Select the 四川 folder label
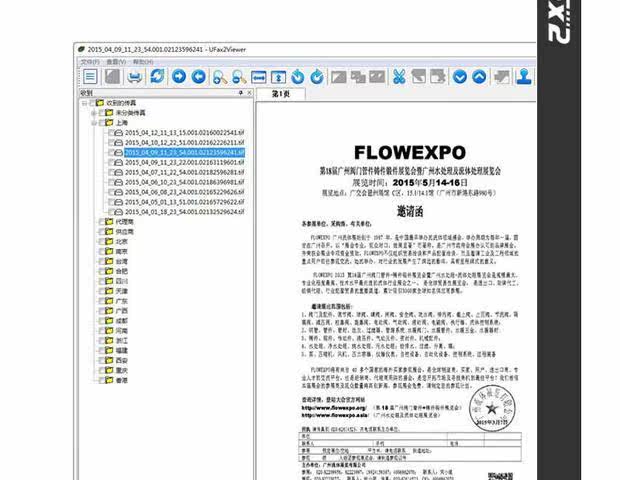 tap(122, 281)
